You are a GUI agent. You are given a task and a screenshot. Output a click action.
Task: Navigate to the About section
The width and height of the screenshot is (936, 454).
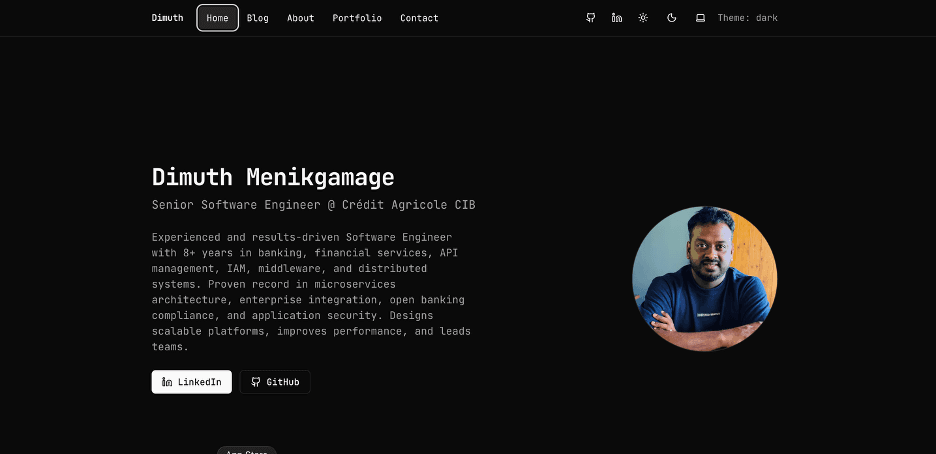pyautogui.click(x=300, y=18)
